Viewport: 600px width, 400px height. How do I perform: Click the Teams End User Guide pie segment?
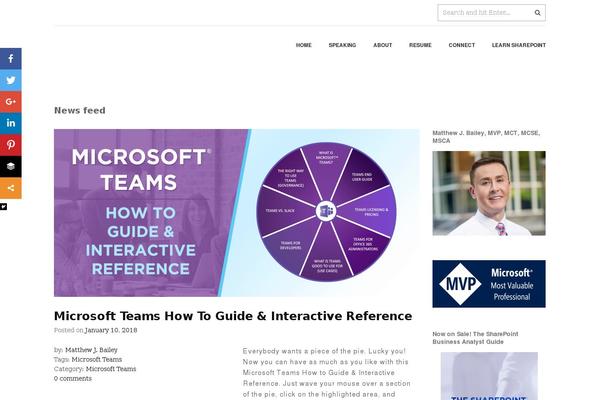(x=362, y=177)
